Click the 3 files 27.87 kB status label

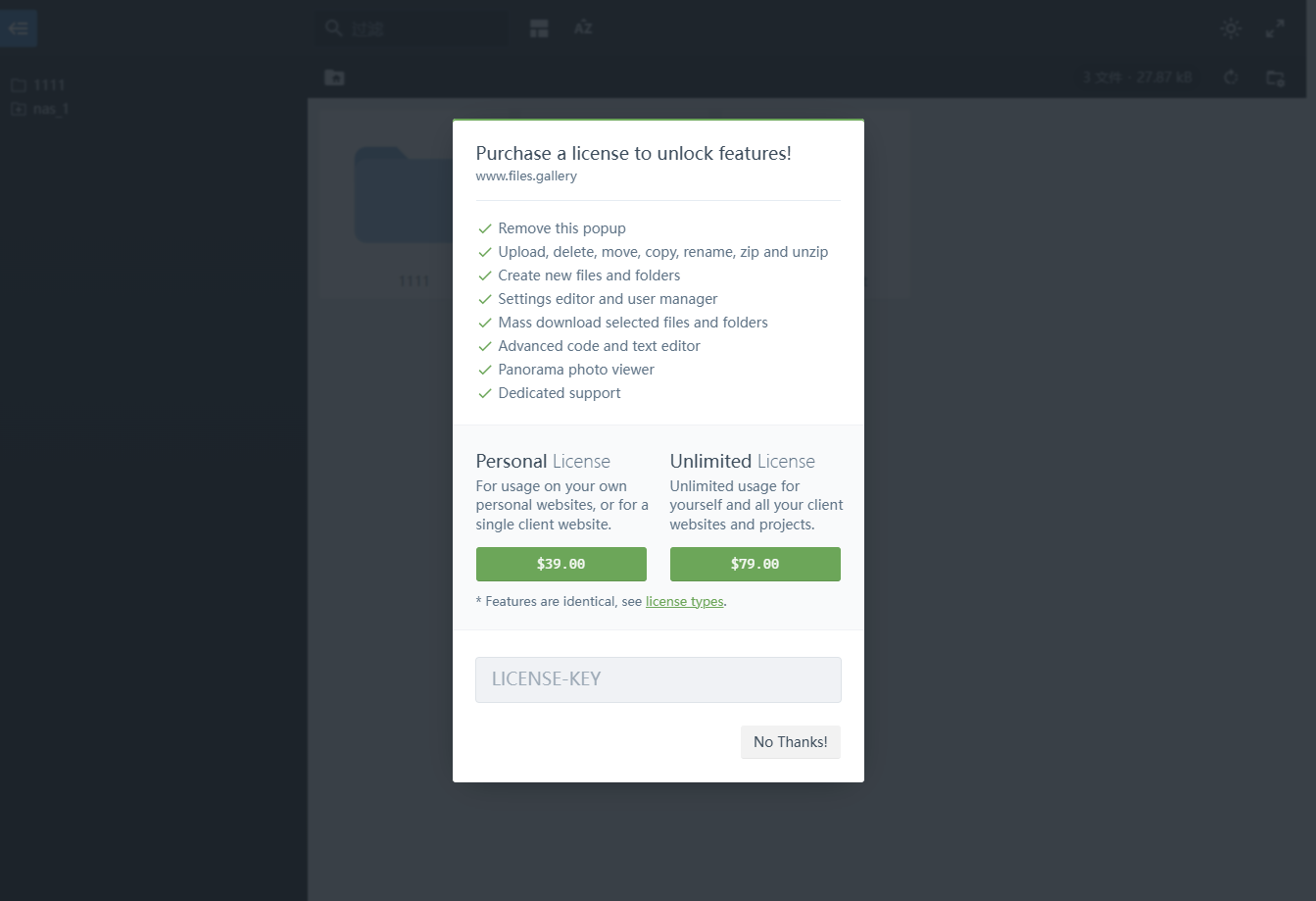[1138, 77]
